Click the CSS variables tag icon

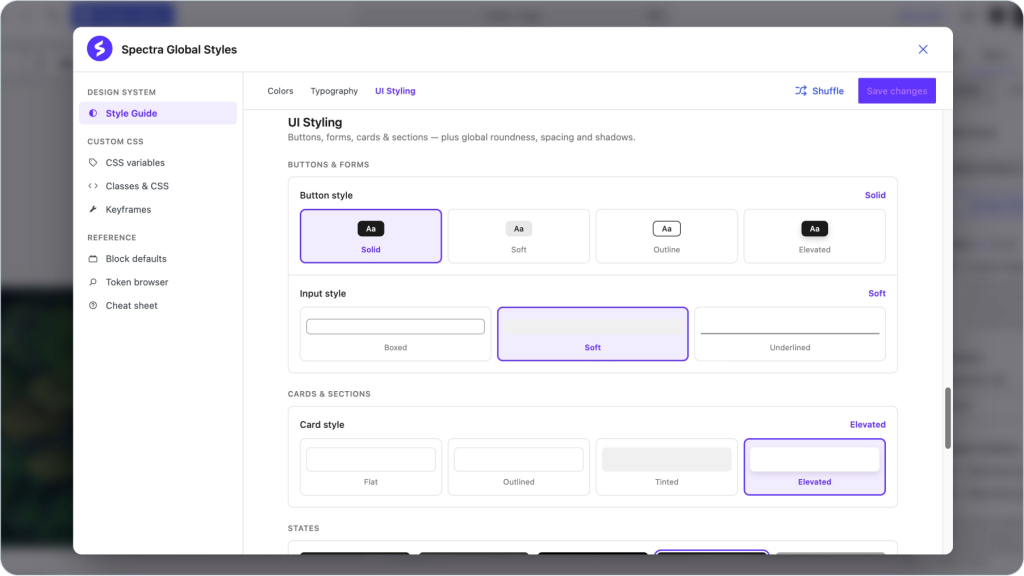click(x=93, y=163)
